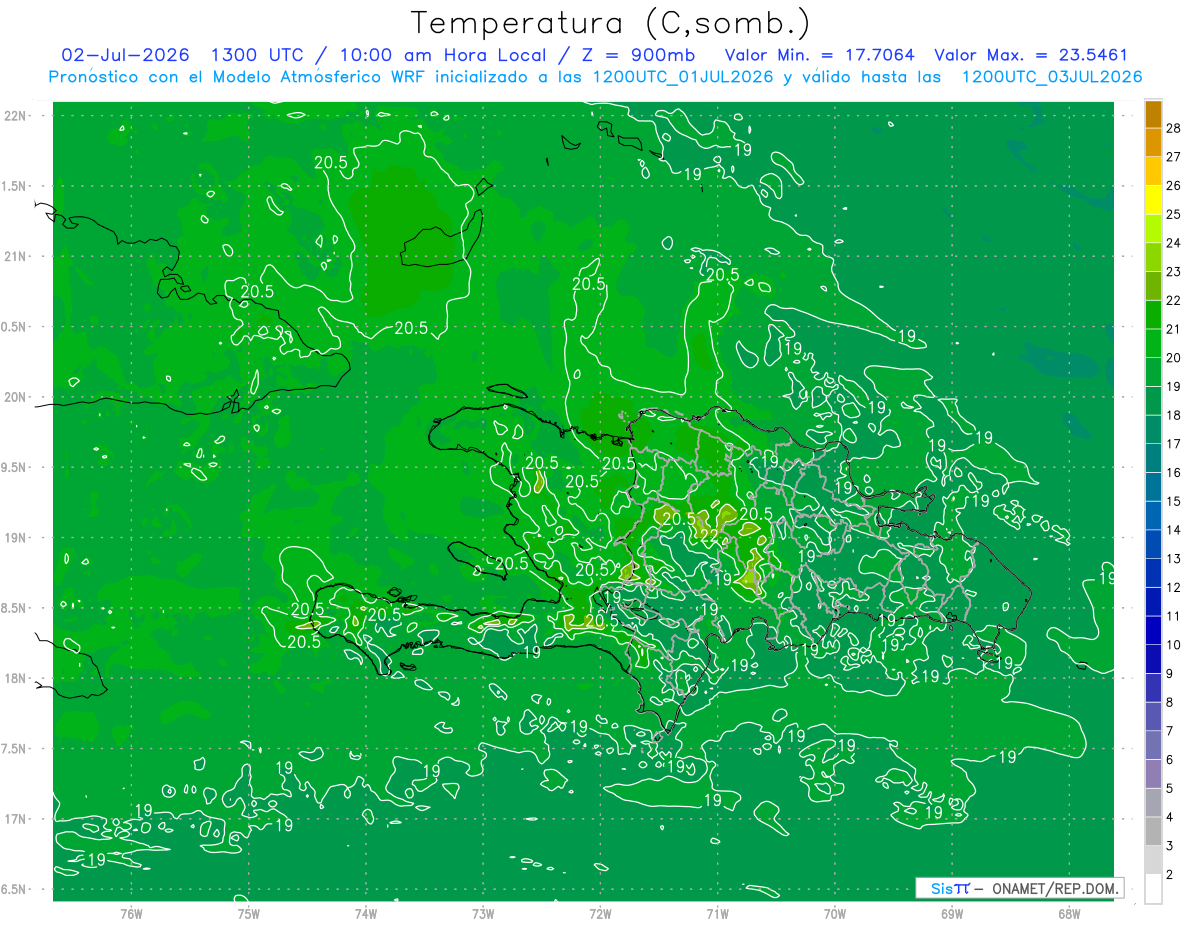Pick the white legend swatch below value 2

[1153, 889]
